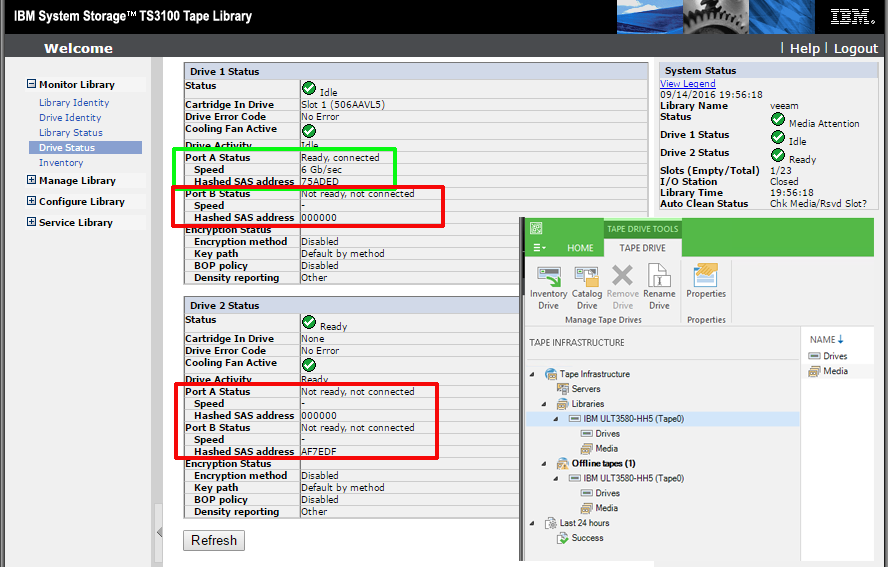Collapse the IBM ULT3580-HH5 node under Libraries
This screenshot has width=888, height=567.
[556, 419]
